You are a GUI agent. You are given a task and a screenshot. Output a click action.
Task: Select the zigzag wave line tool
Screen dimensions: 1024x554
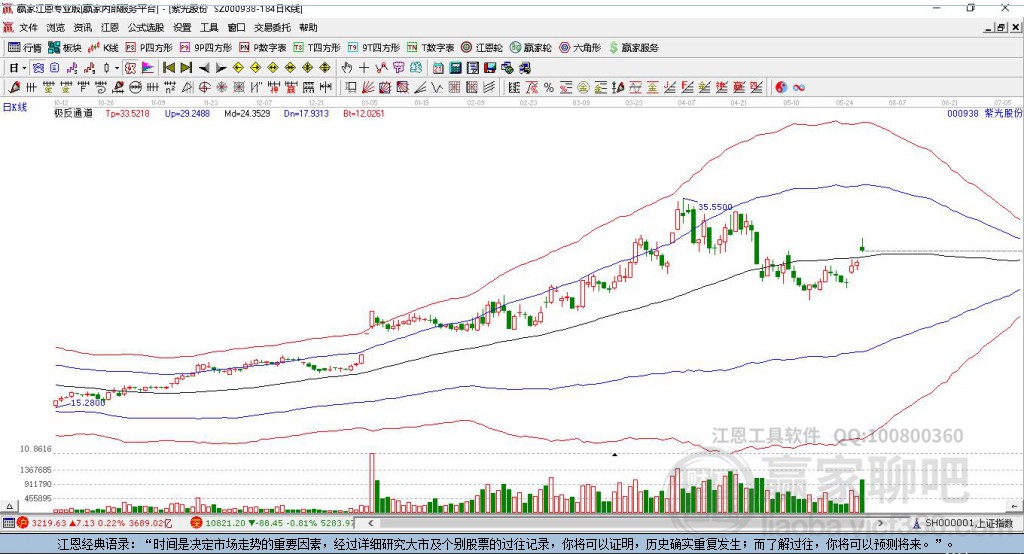436,88
